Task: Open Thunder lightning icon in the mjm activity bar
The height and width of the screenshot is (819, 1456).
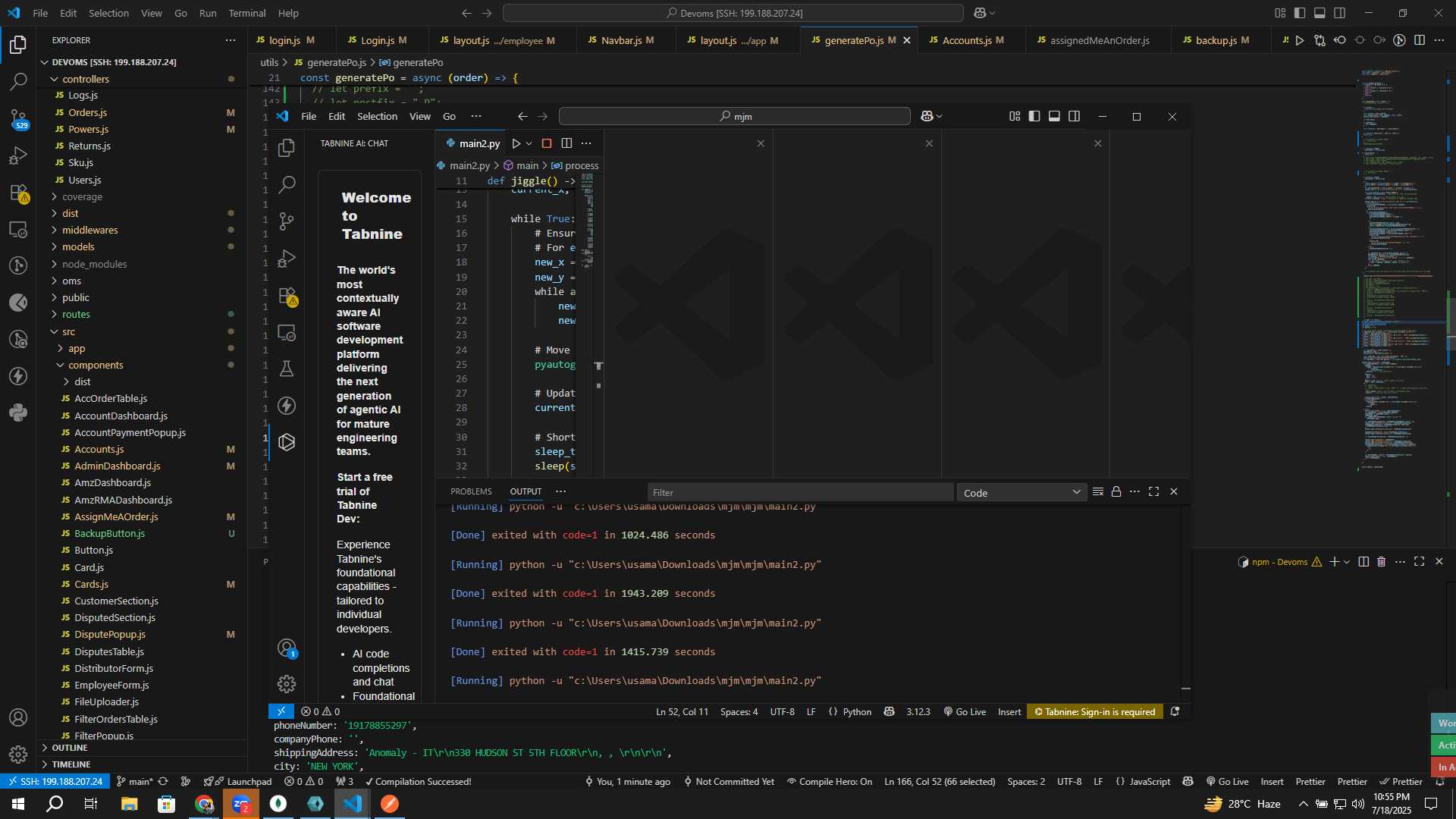Action: pyautogui.click(x=287, y=406)
